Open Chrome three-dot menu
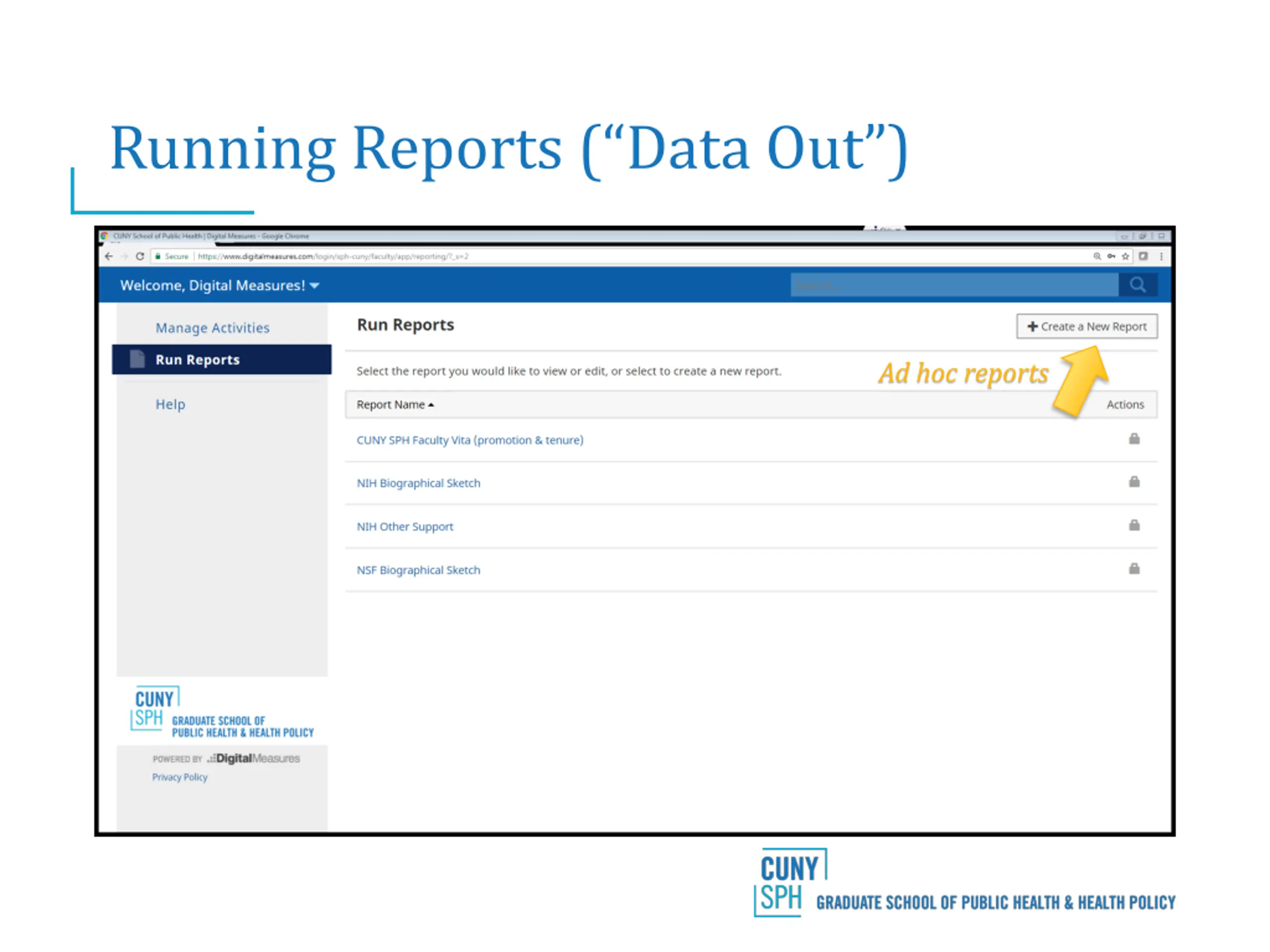The width and height of the screenshot is (1270, 952). [x=1161, y=256]
